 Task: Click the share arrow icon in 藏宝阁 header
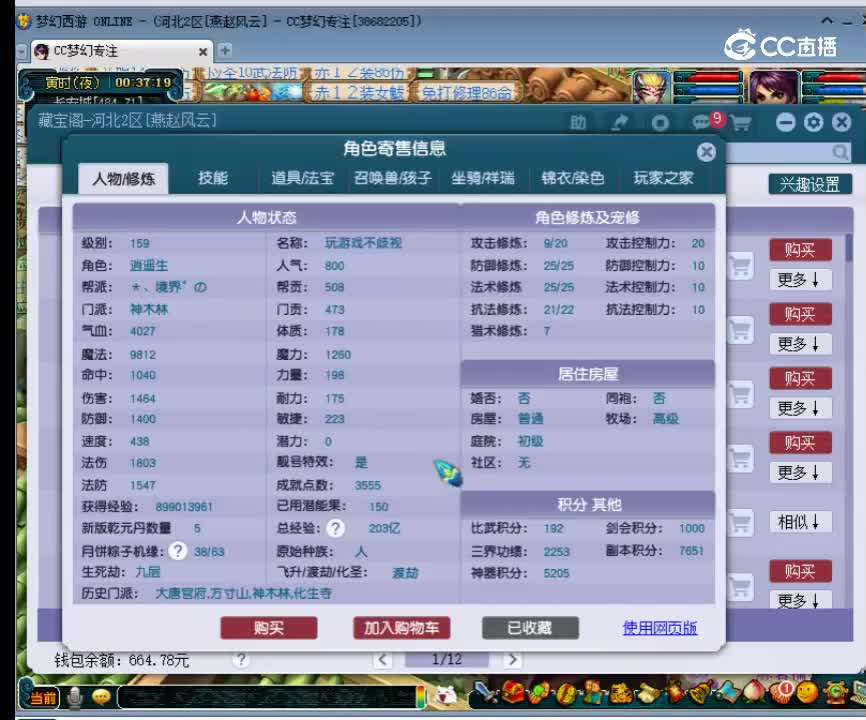(620, 122)
